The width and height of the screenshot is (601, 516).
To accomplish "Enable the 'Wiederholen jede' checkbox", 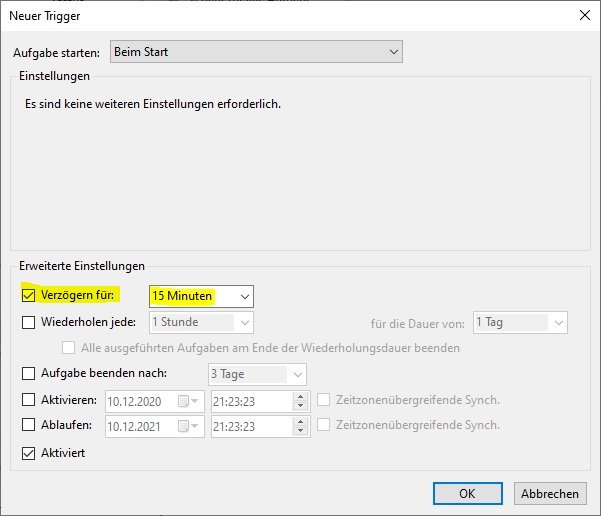I will point(28,322).
